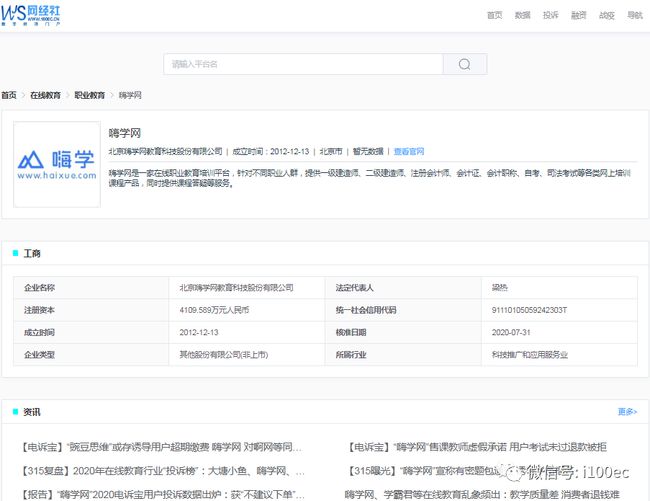Open the 数据 top navigation item
Image resolution: width=650 pixels, height=501 pixels.
(522, 15)
